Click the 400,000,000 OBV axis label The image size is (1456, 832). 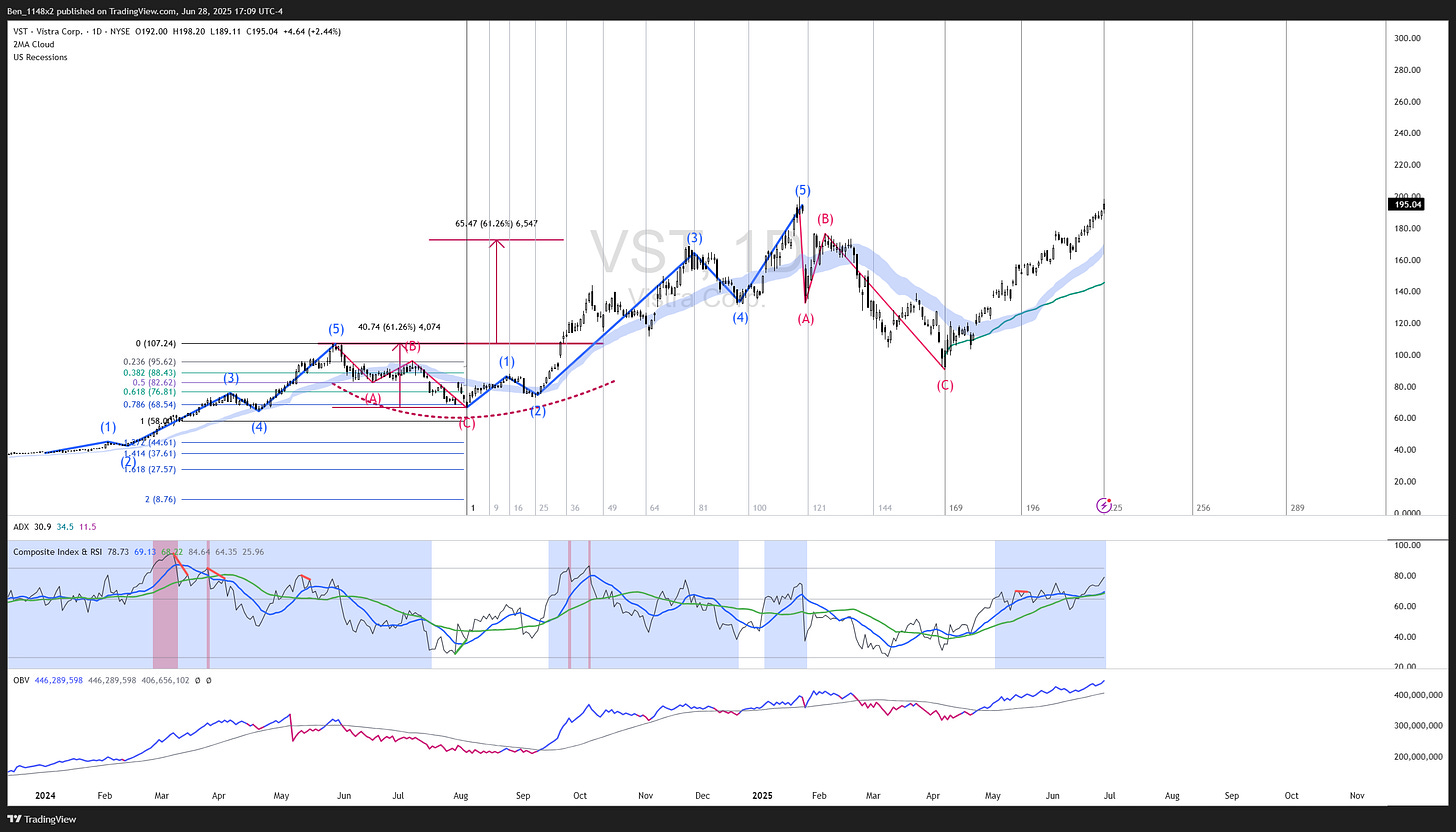pos(1417,695)
